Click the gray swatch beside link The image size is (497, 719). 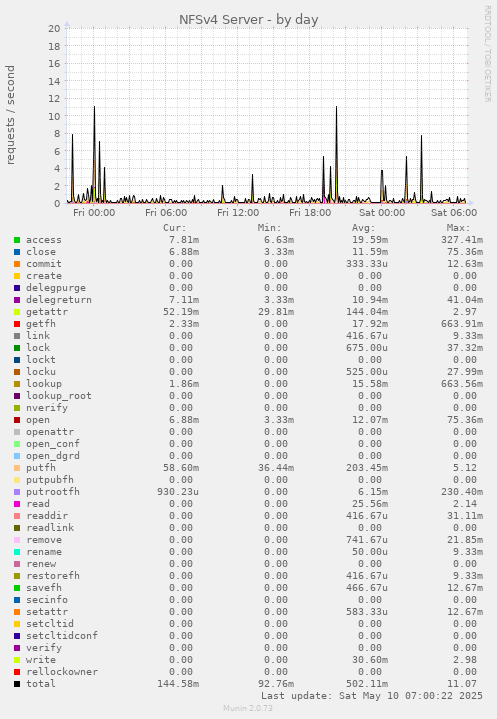pyautogui.click(x=17, y=336)
